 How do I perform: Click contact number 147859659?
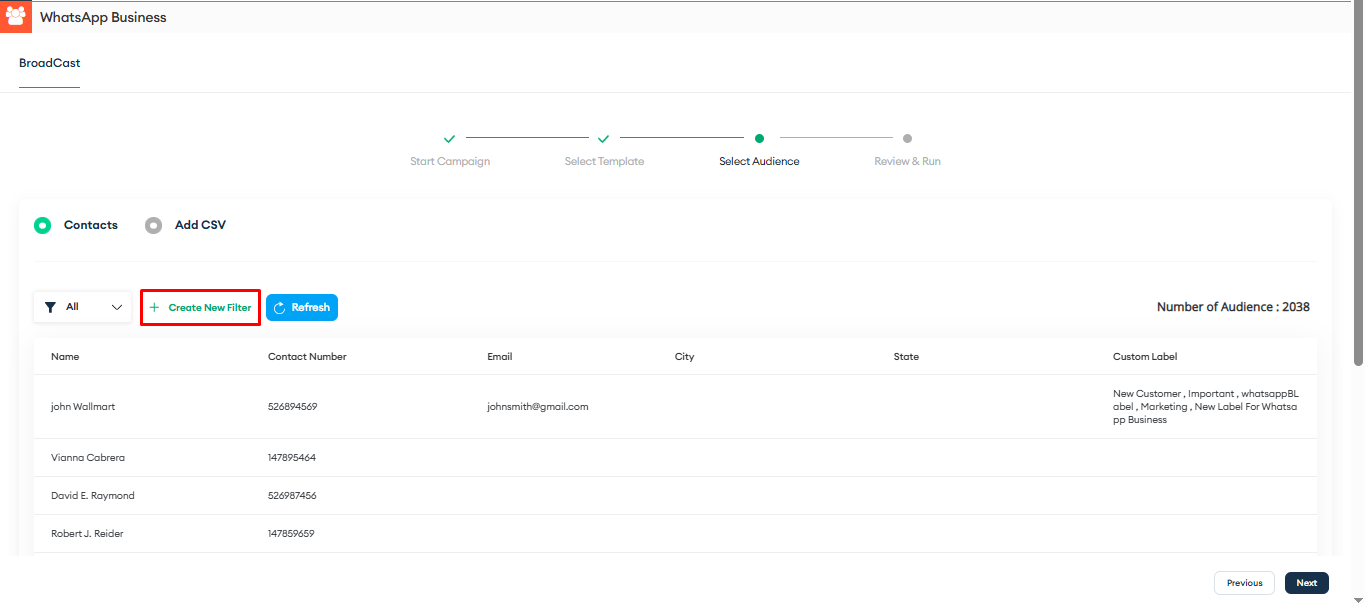coord(291,534)
